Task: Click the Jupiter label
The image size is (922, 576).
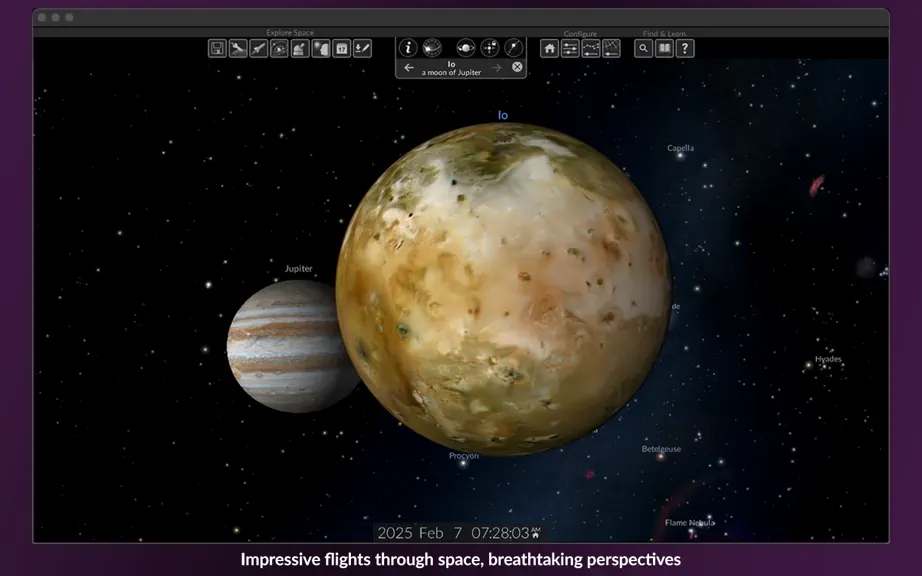Action: [299, 269]
